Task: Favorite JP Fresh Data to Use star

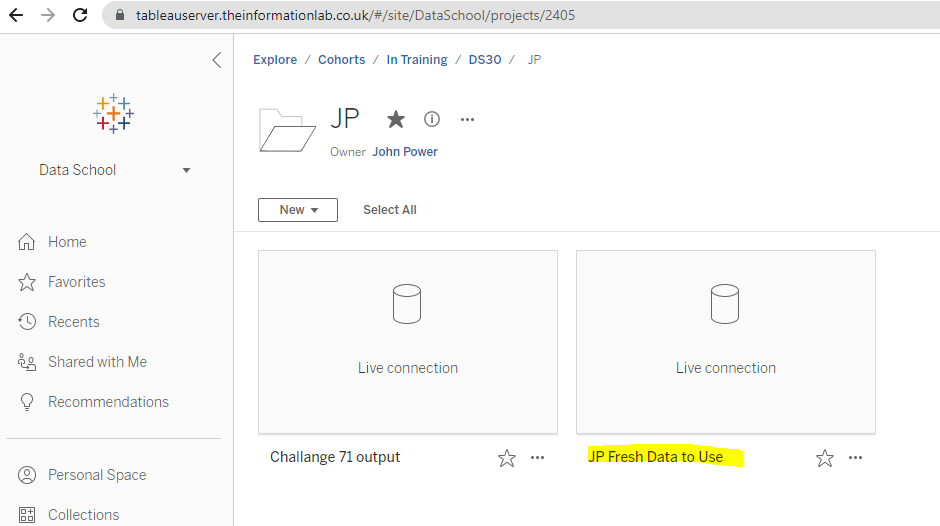Action: 825,458
